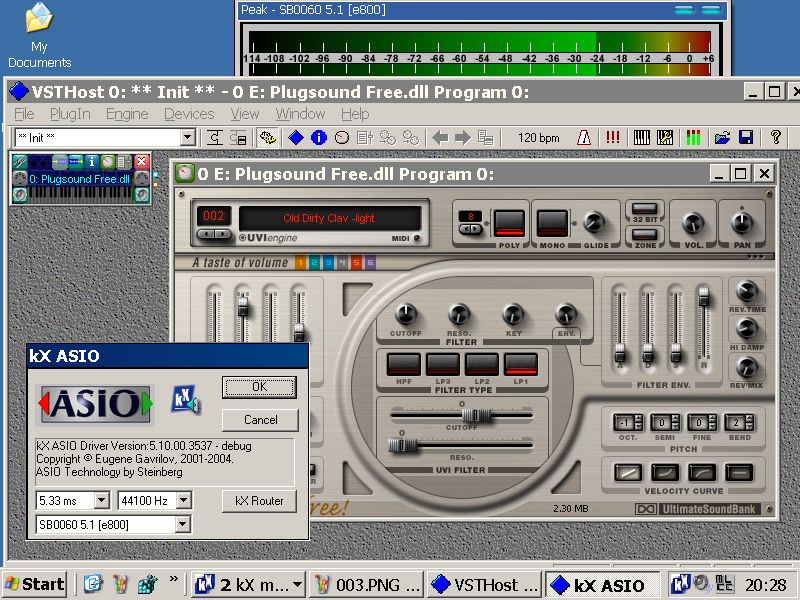This screenshot has width=800, height=600.
Task: Open the PlugIn menu
Action: point(70,114)
